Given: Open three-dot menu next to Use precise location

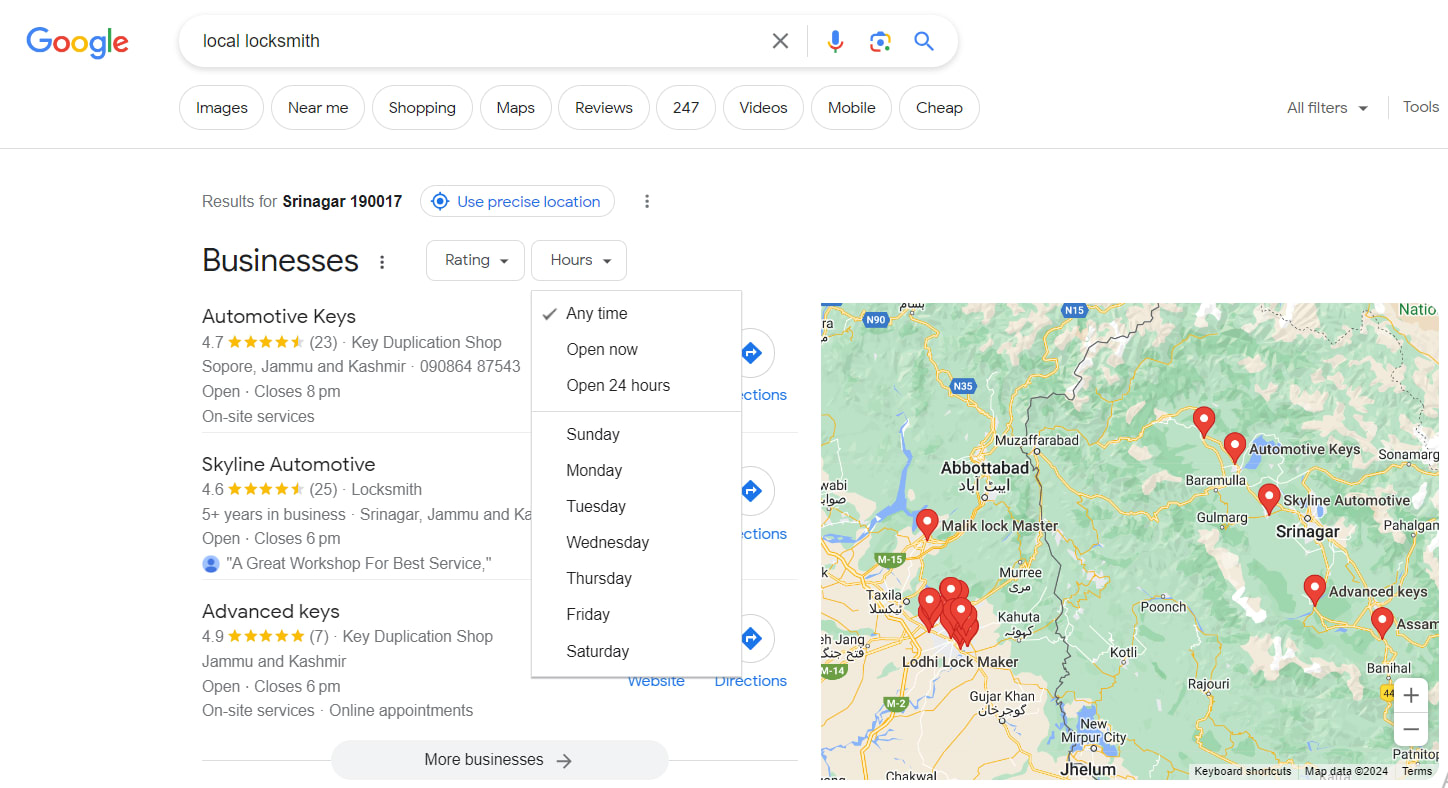Looking at the screenshot, I should coord(647,201).
